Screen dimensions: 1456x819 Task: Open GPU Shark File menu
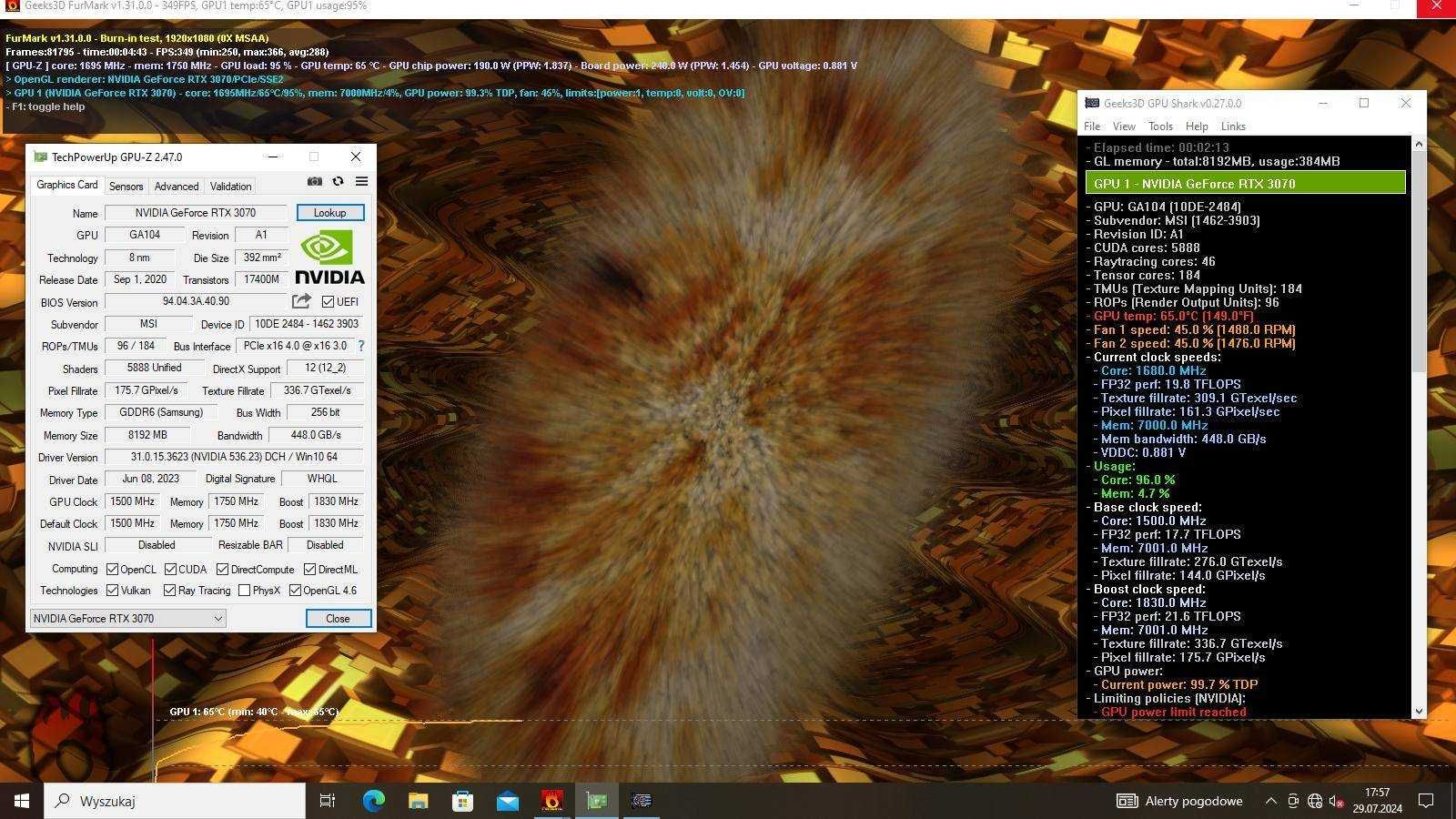click(x=1092, y=126)
